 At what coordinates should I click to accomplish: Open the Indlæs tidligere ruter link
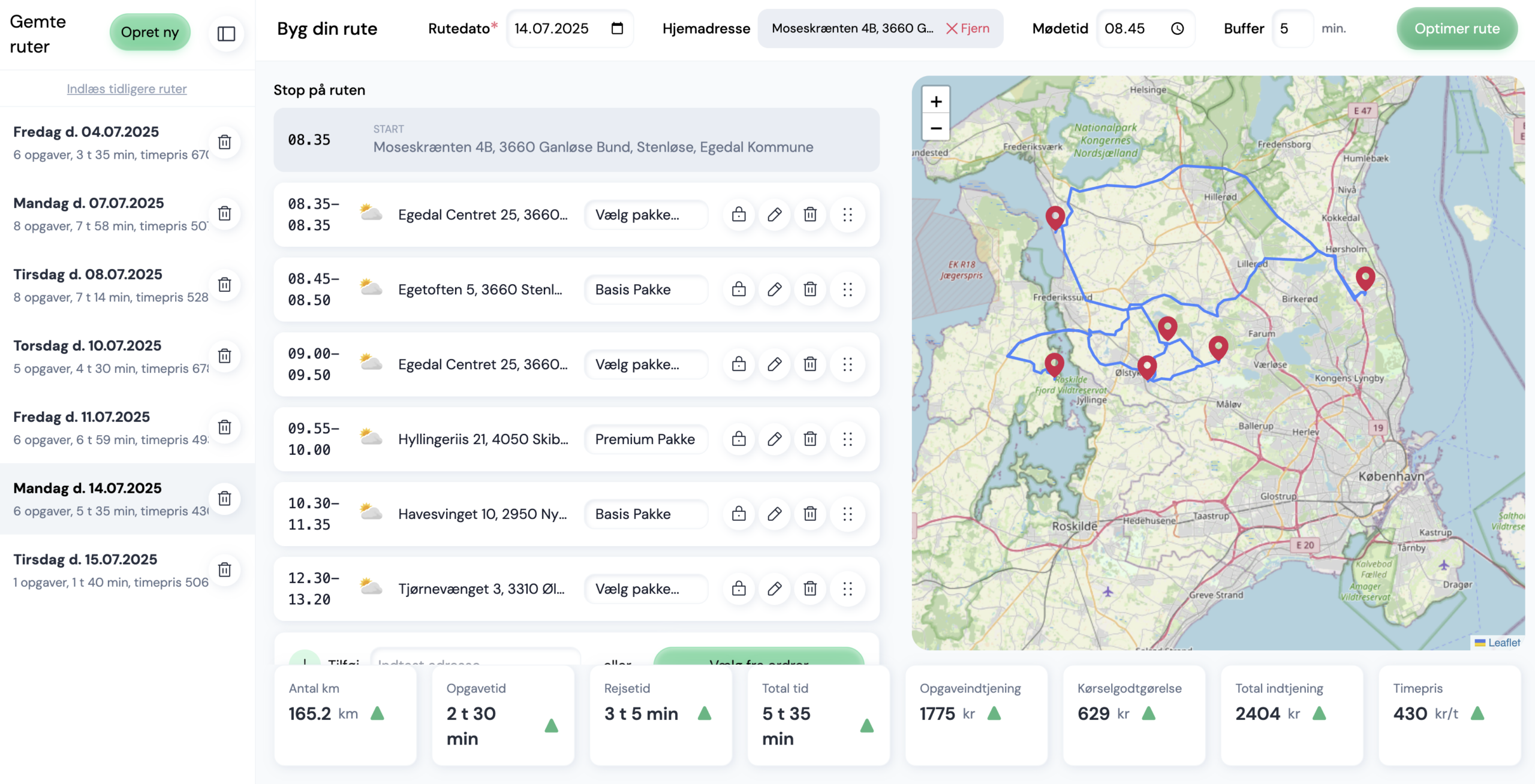pyautogui.click(x=127, y=89)
